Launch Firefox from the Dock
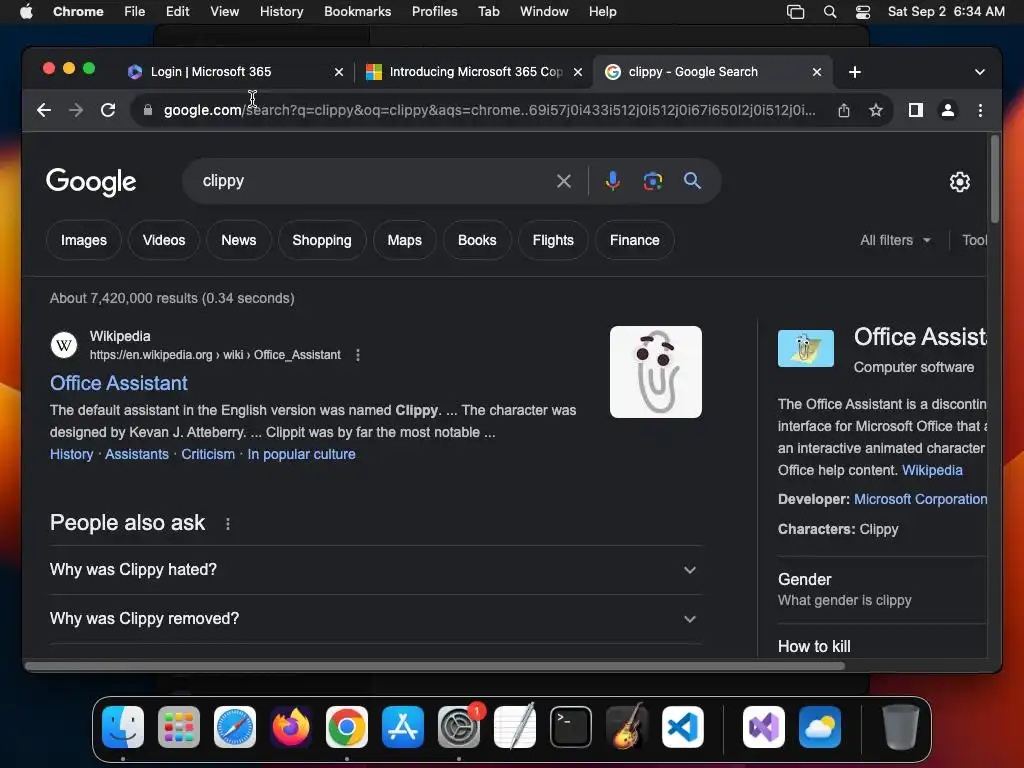1024x768 pixels. click(x=291, y=727)
